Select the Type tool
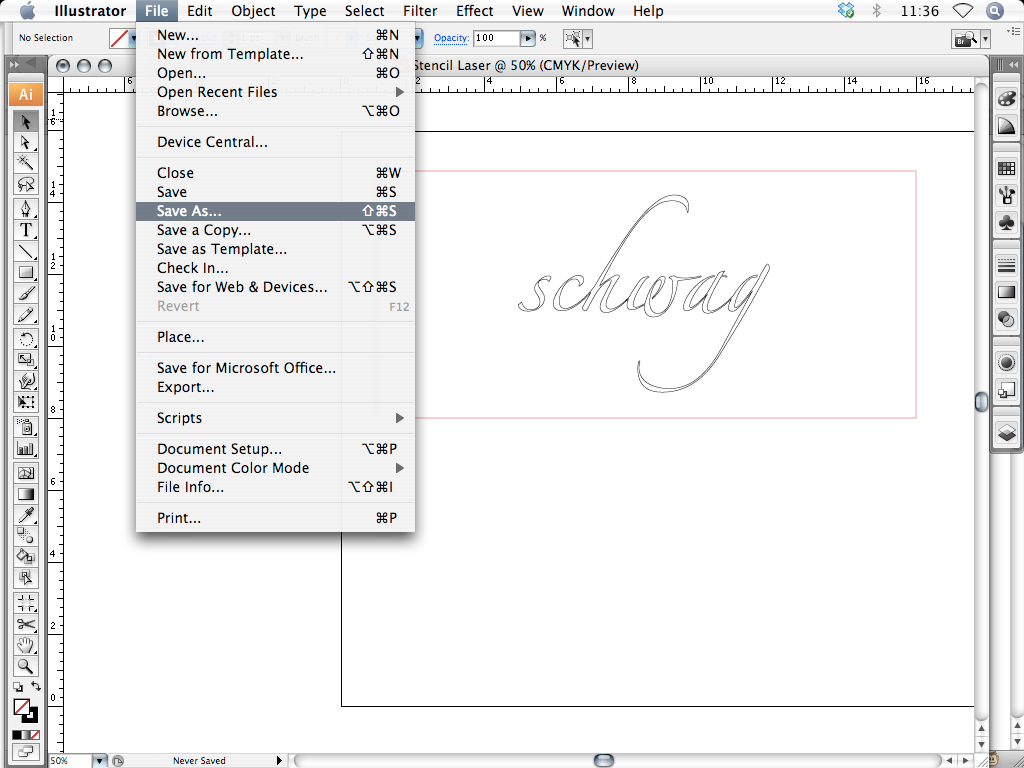 [25, 230]
